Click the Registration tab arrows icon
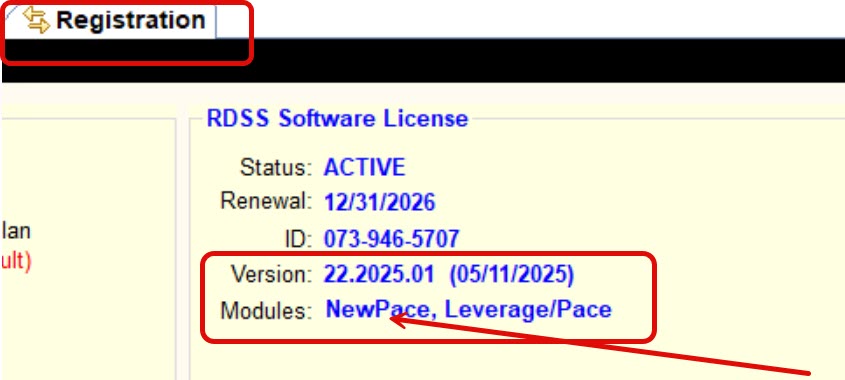The width and height of the screenshot is (845, 380). tap(36, 20)
